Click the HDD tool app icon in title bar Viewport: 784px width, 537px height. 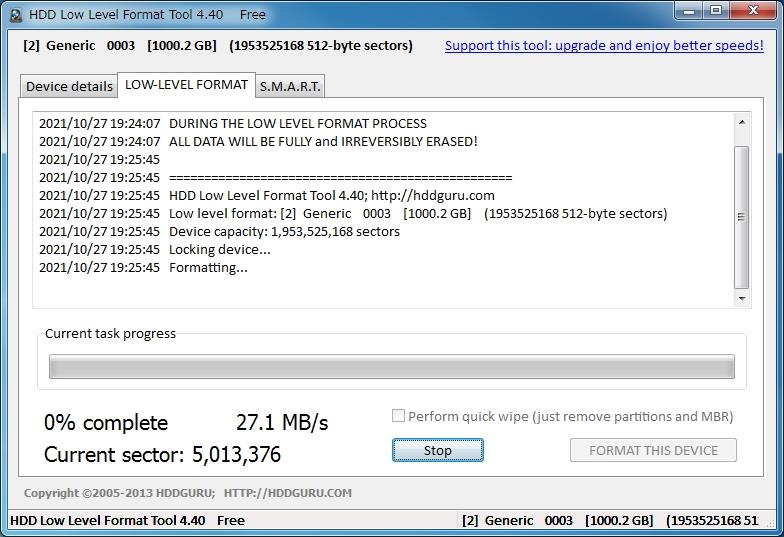coord(16,15)
